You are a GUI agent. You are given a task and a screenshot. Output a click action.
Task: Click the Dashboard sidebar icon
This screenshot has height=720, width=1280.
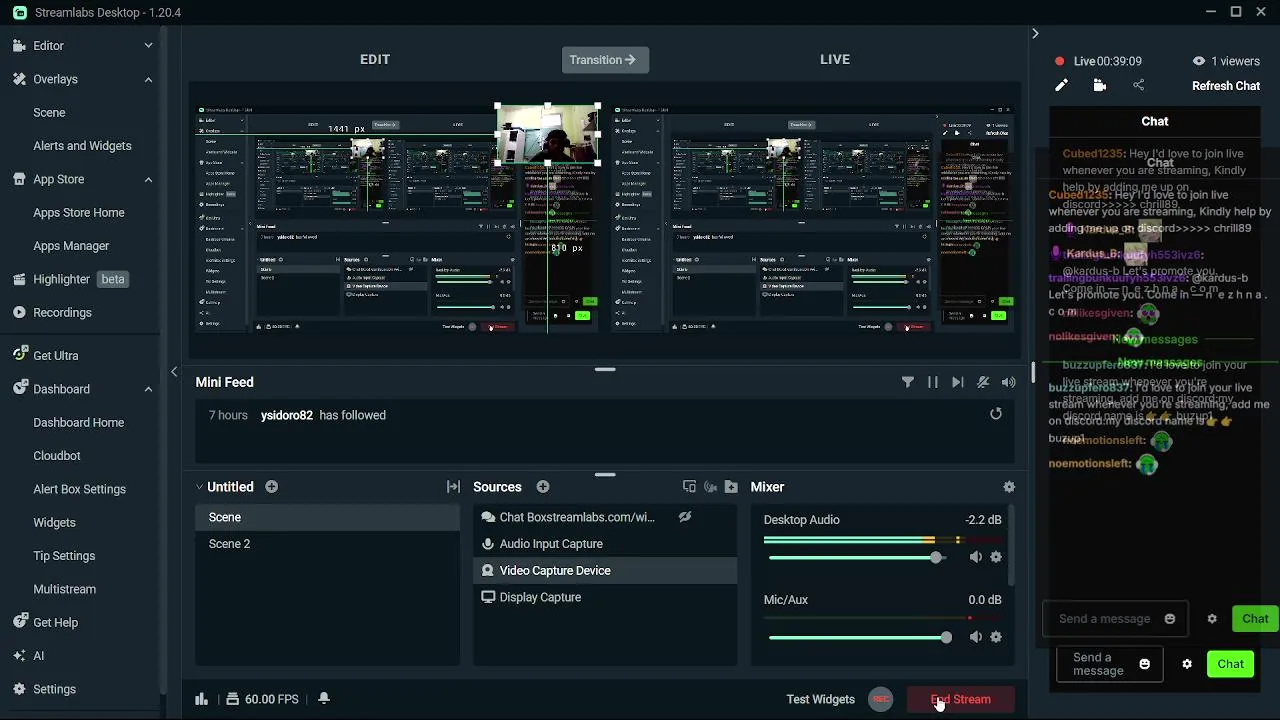[x=19, y=389]
